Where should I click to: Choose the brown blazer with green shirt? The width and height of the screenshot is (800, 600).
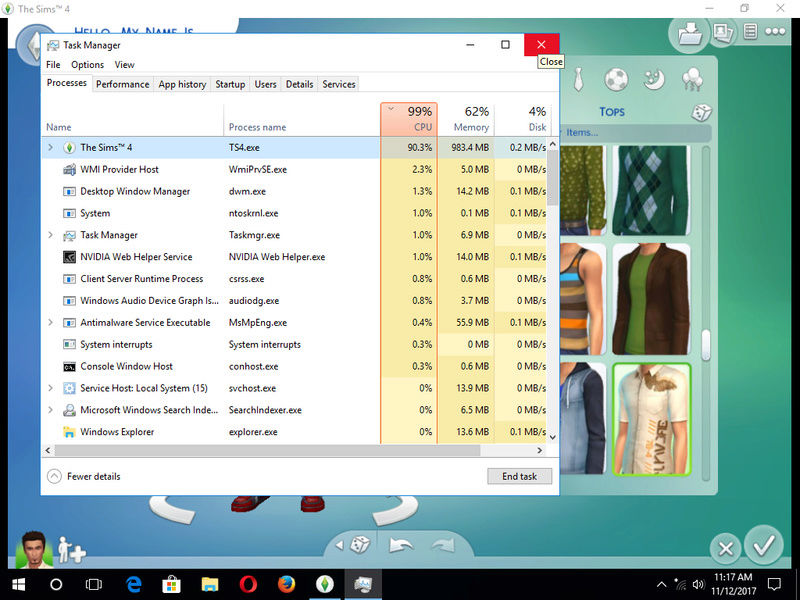pyautogui.click(x=652, y=299)
